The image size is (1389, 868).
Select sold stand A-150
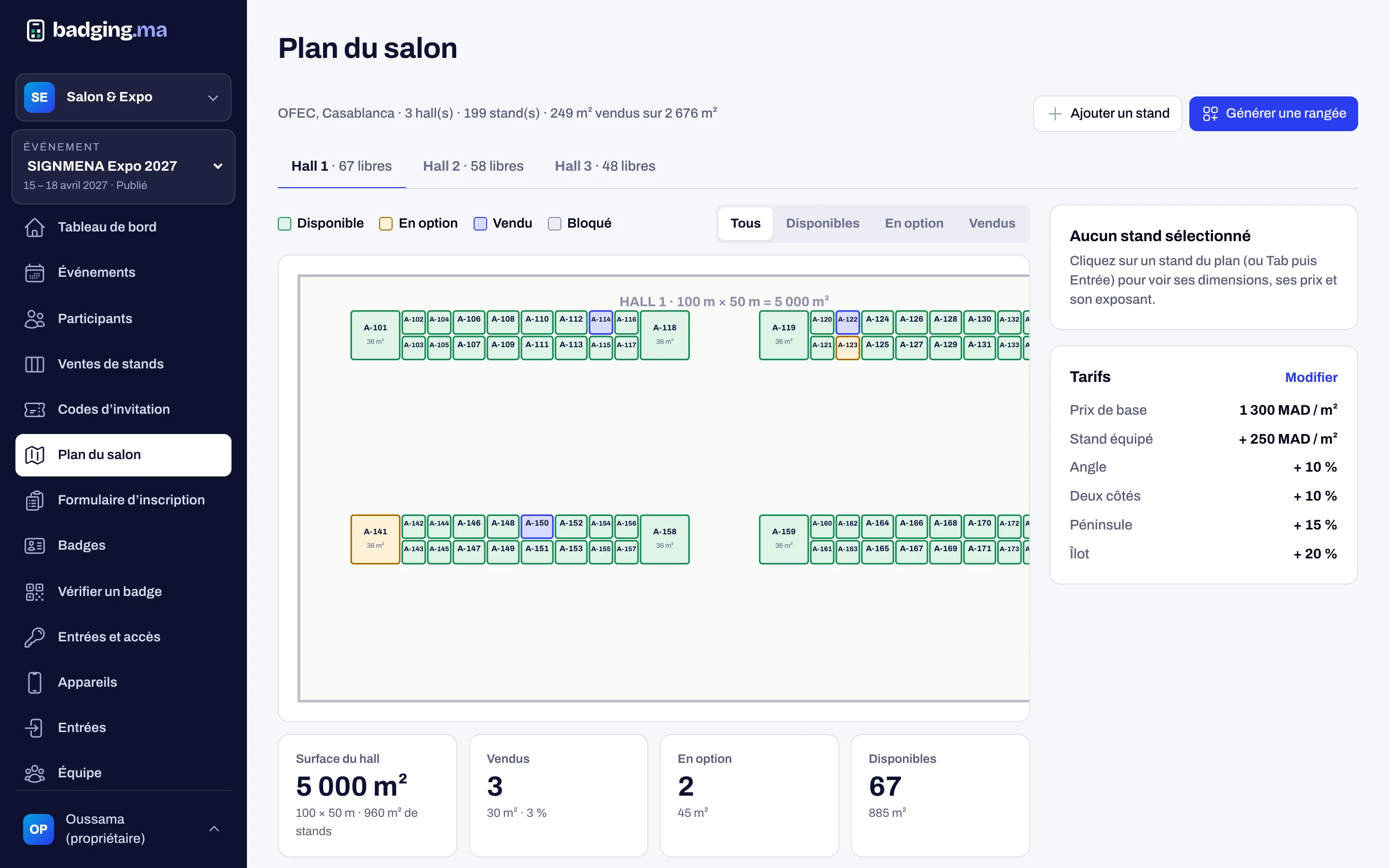(x=537, y=527)
